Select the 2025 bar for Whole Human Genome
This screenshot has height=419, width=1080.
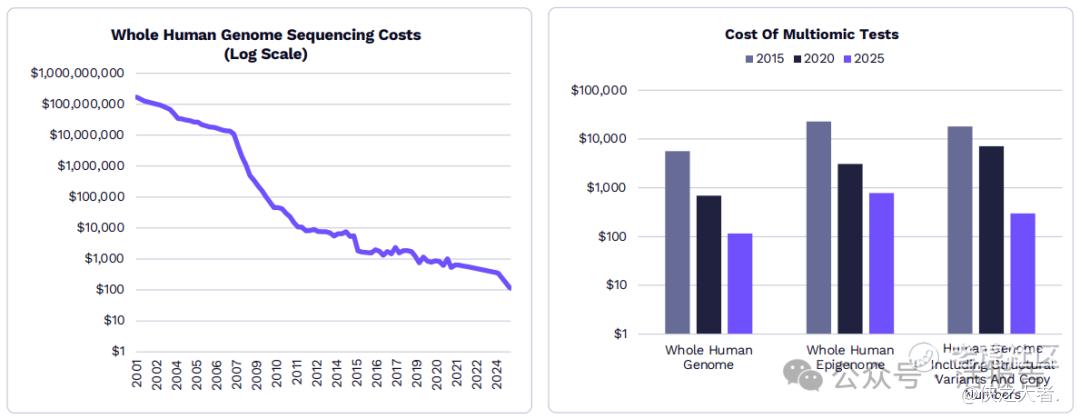click(x=740, y=283)
